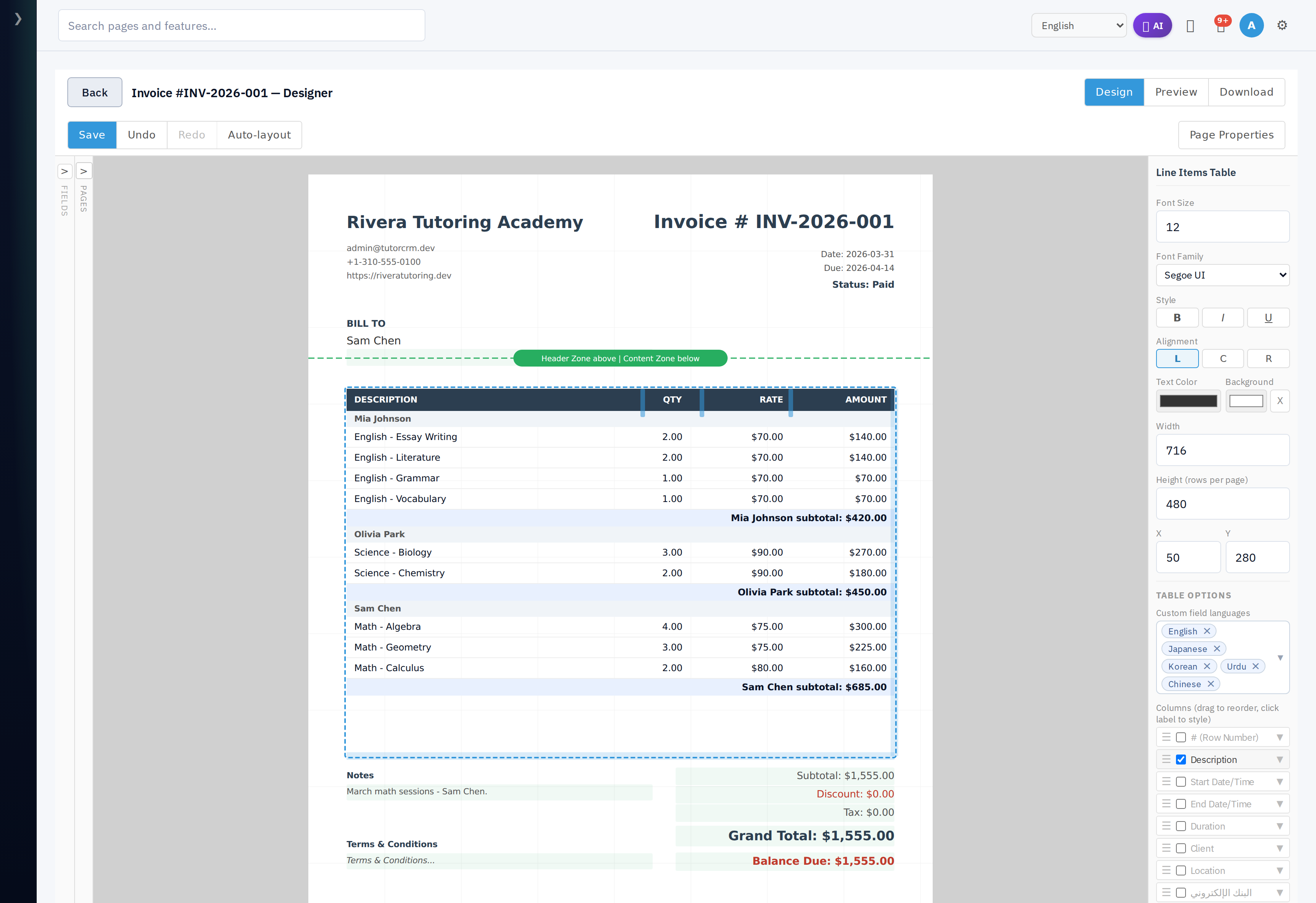
Task: Switch to the Preview tab
Action: pyautogui.click(x=1176, y=92)
